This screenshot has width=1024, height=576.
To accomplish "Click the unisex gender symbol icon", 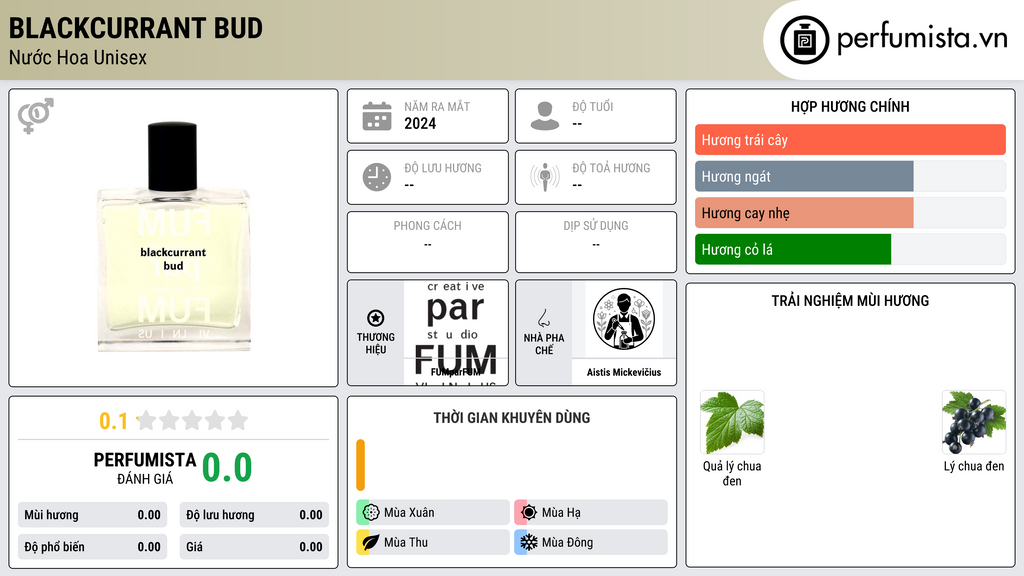I will (x=36, y=116).
